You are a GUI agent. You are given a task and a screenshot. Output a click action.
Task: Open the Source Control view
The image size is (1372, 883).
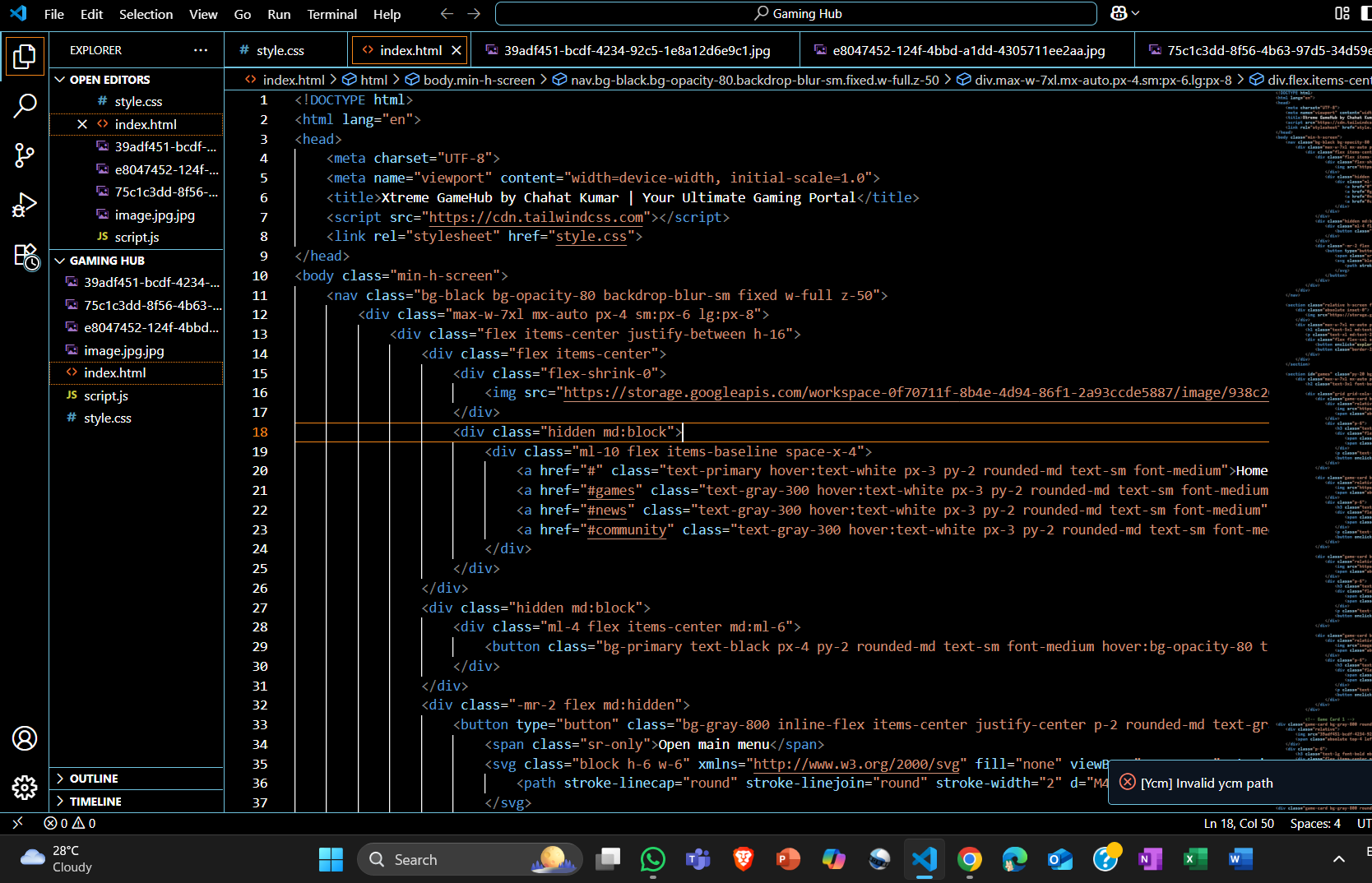point(25,155)
